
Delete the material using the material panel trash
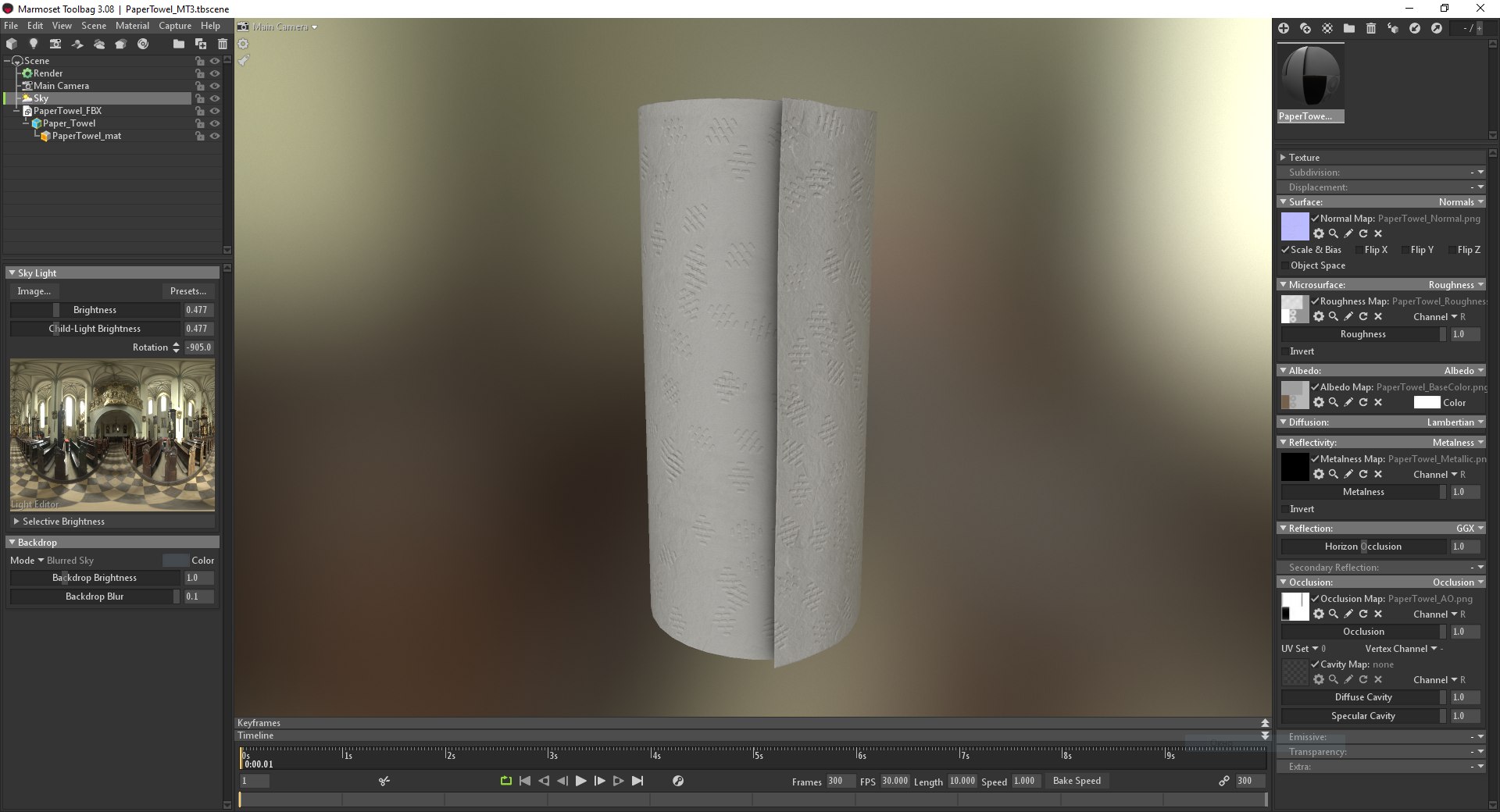click(x=1371, y=28)
